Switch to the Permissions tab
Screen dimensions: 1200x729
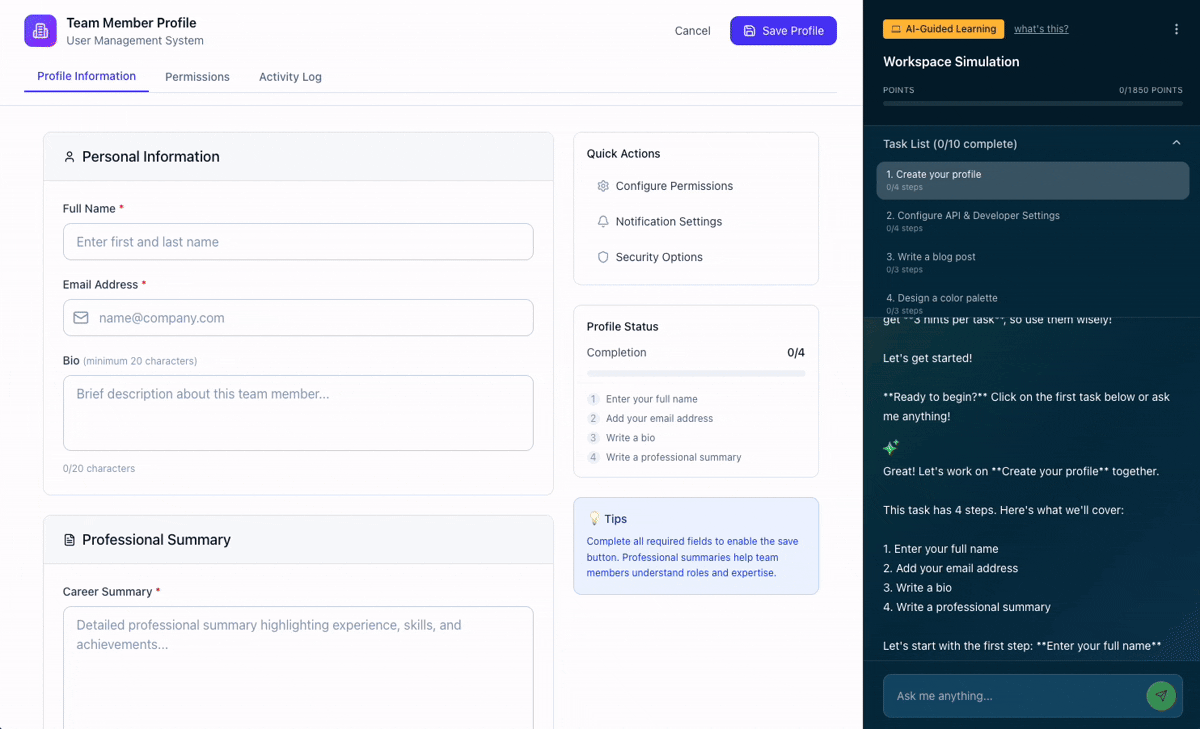point(197,77)
